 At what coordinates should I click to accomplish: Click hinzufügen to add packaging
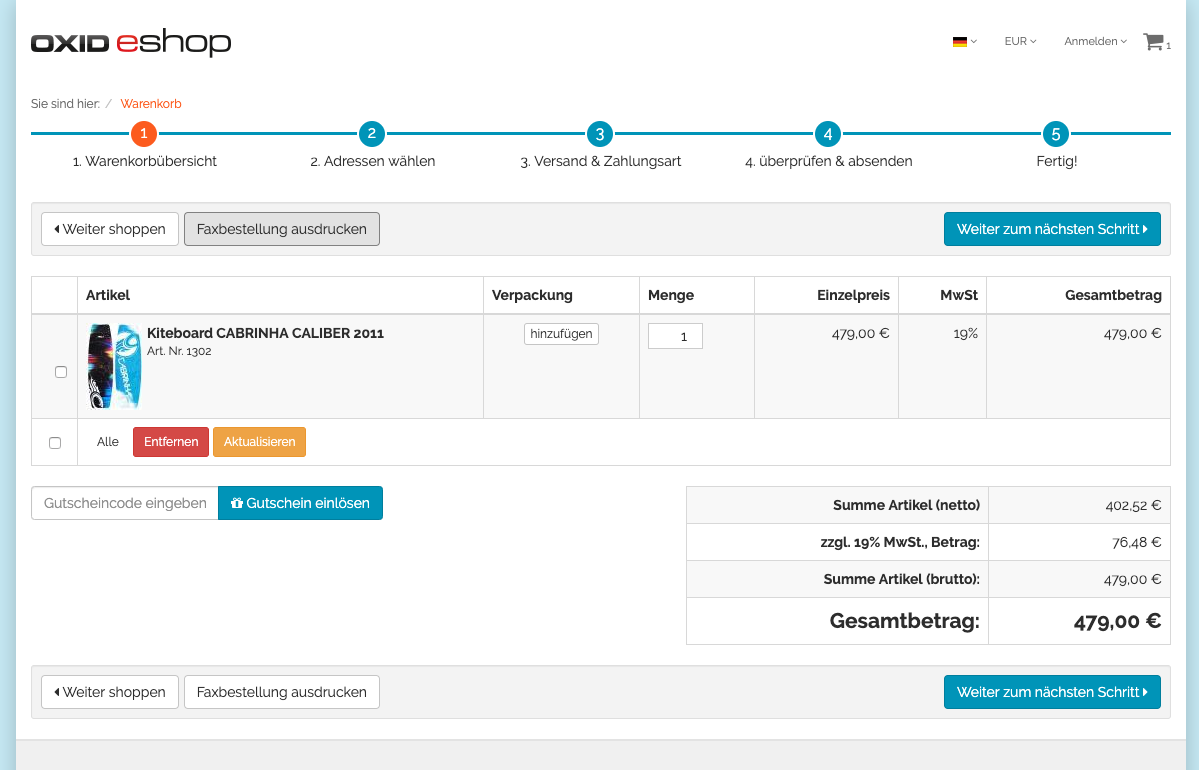coord(561,334)
